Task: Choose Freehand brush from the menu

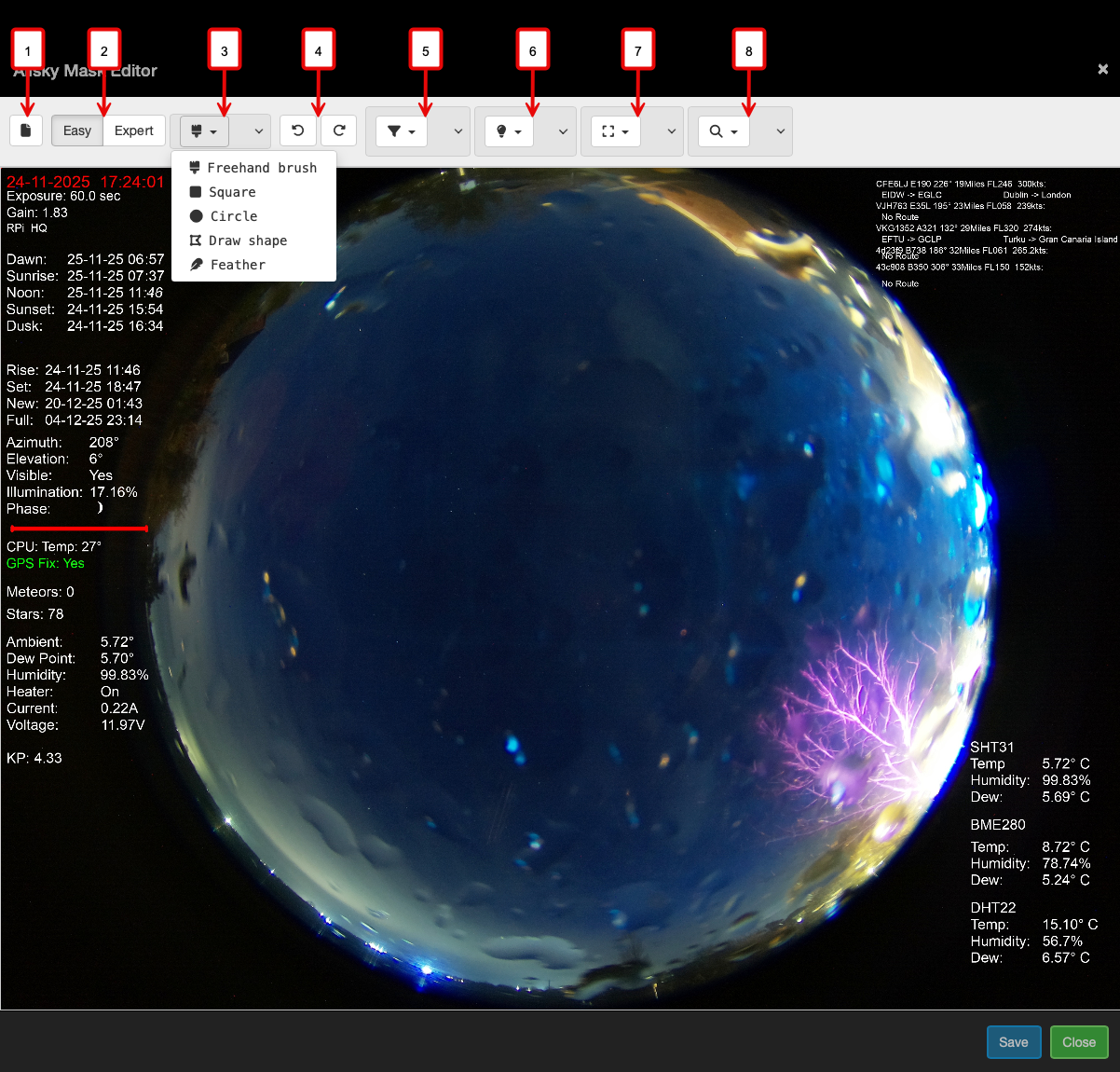Action: (x=253, y=168)
